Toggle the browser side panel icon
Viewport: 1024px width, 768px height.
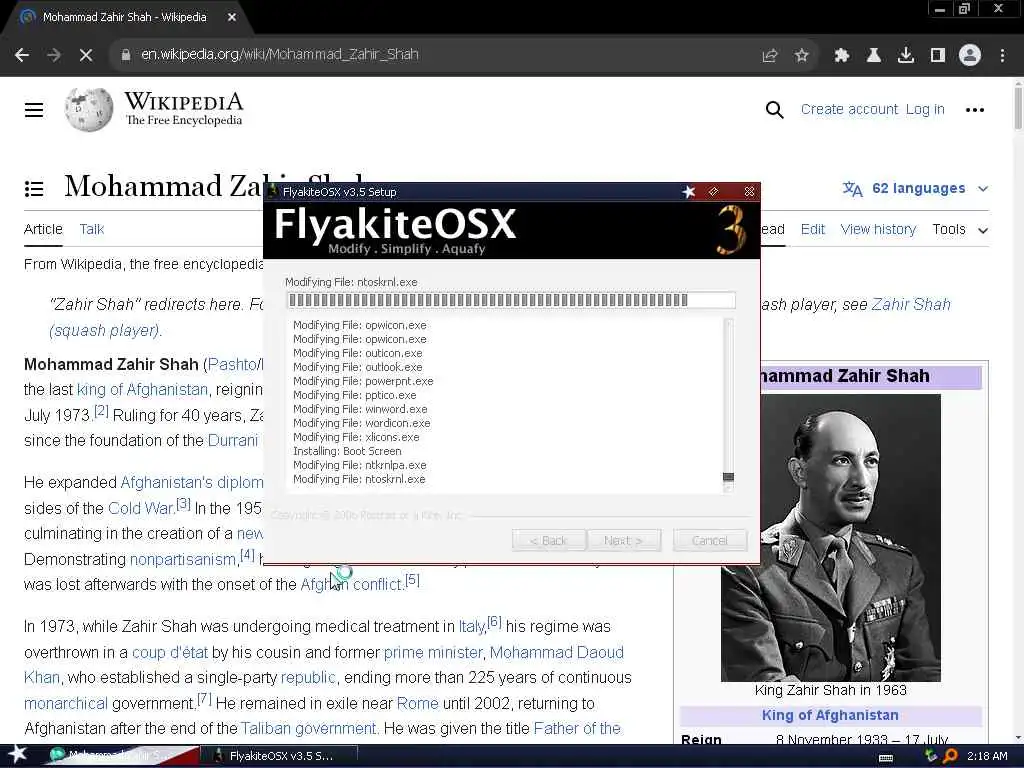tap(938, 56)
